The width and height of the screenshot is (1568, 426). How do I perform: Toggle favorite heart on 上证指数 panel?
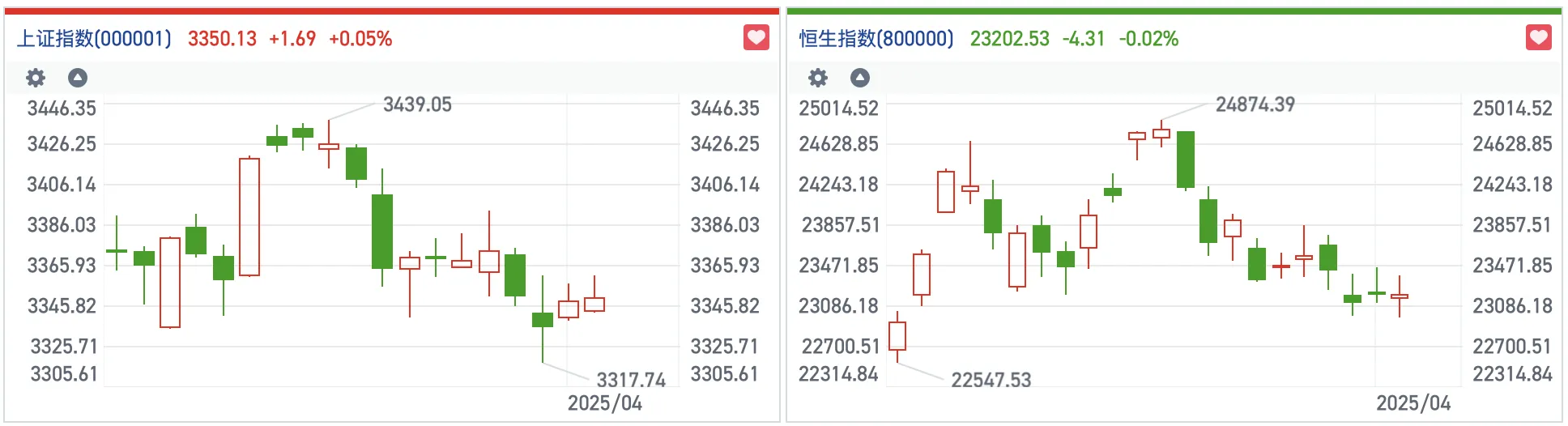pos(756,37)
